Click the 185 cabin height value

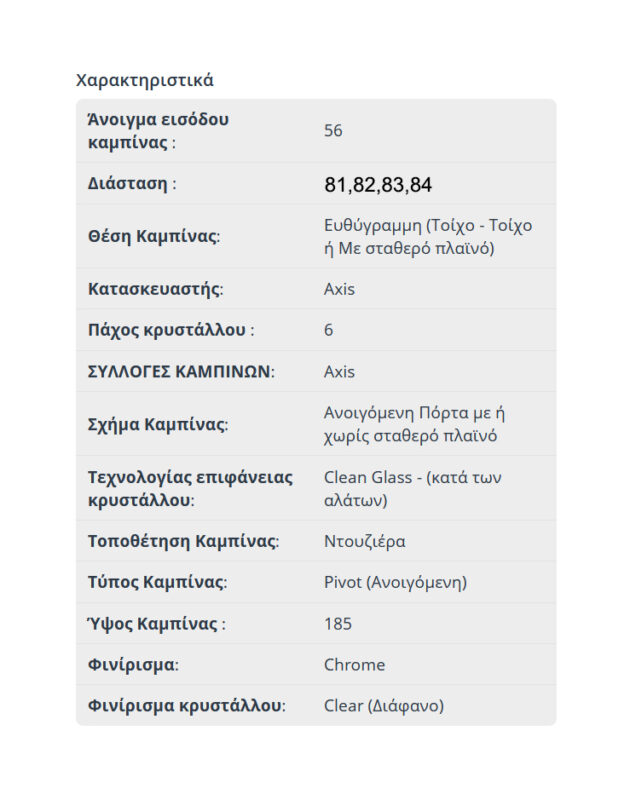(x=338, y=624)
